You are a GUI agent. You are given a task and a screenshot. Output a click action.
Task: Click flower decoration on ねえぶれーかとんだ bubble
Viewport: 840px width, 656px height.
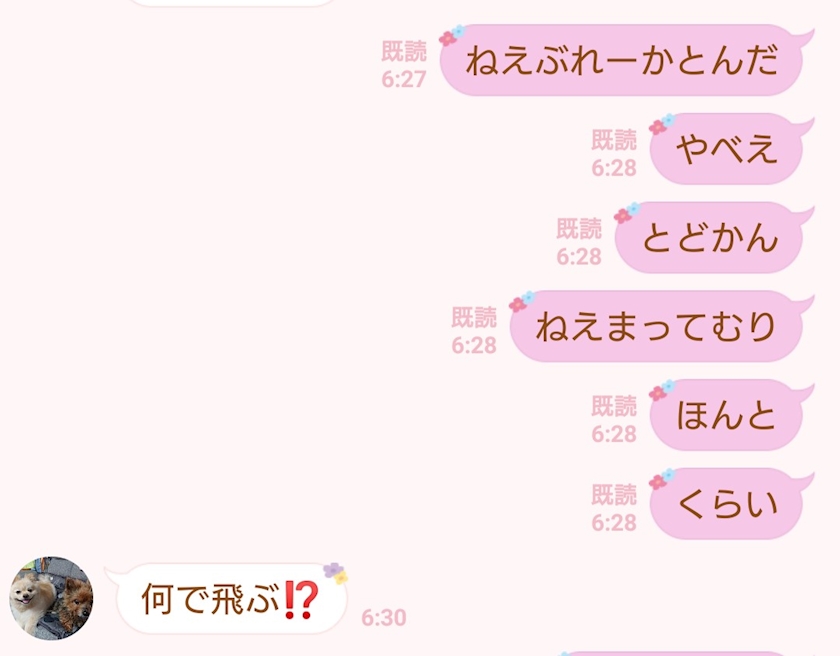[452, 35]
